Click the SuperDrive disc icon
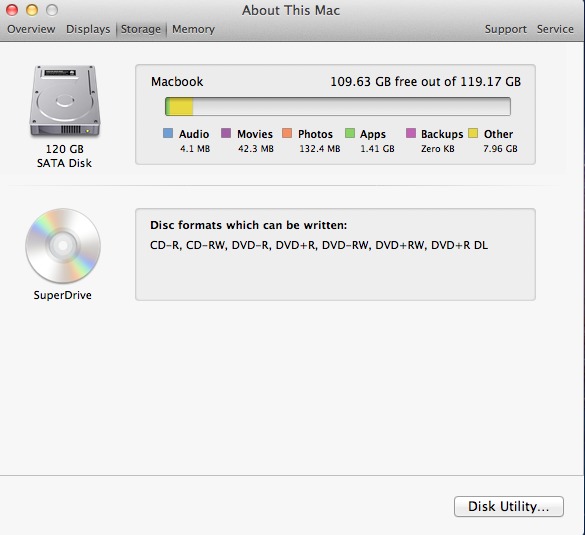The image size is (585, 535). coord(63,245)
